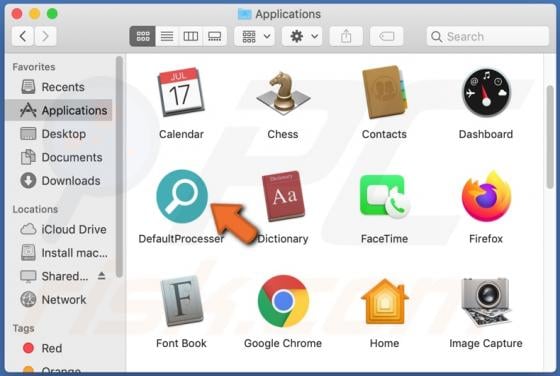Select Applications in the sidebar

point(59,110)
